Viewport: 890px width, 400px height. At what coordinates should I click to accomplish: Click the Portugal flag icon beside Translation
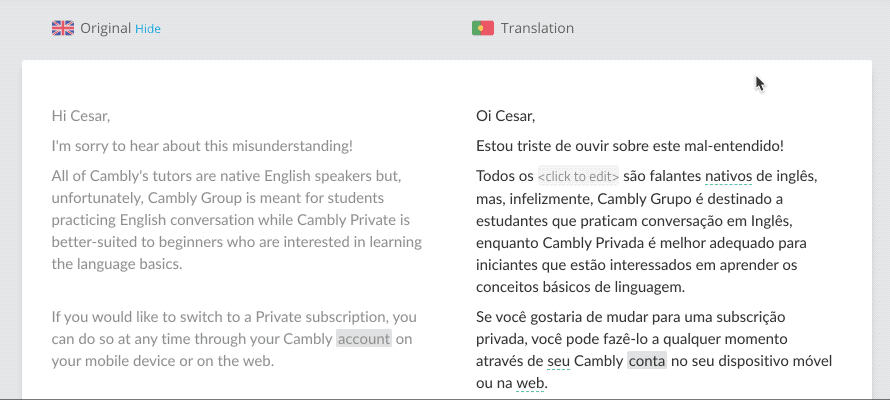[482, 28]
